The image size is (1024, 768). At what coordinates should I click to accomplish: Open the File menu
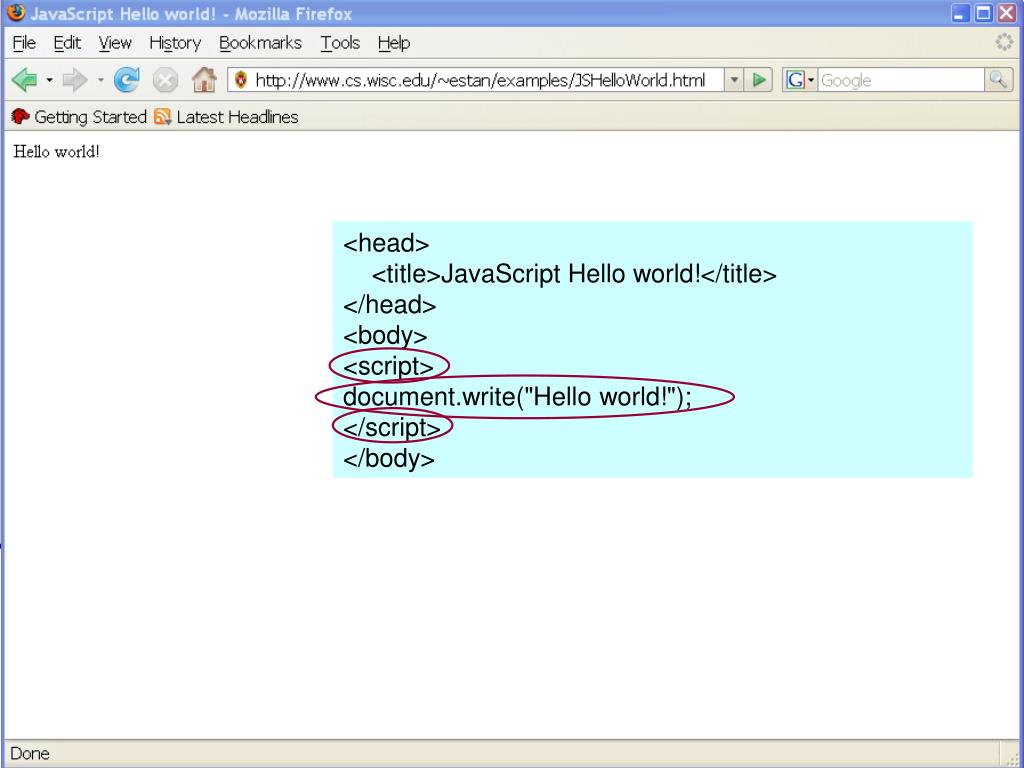click(24, 43)
